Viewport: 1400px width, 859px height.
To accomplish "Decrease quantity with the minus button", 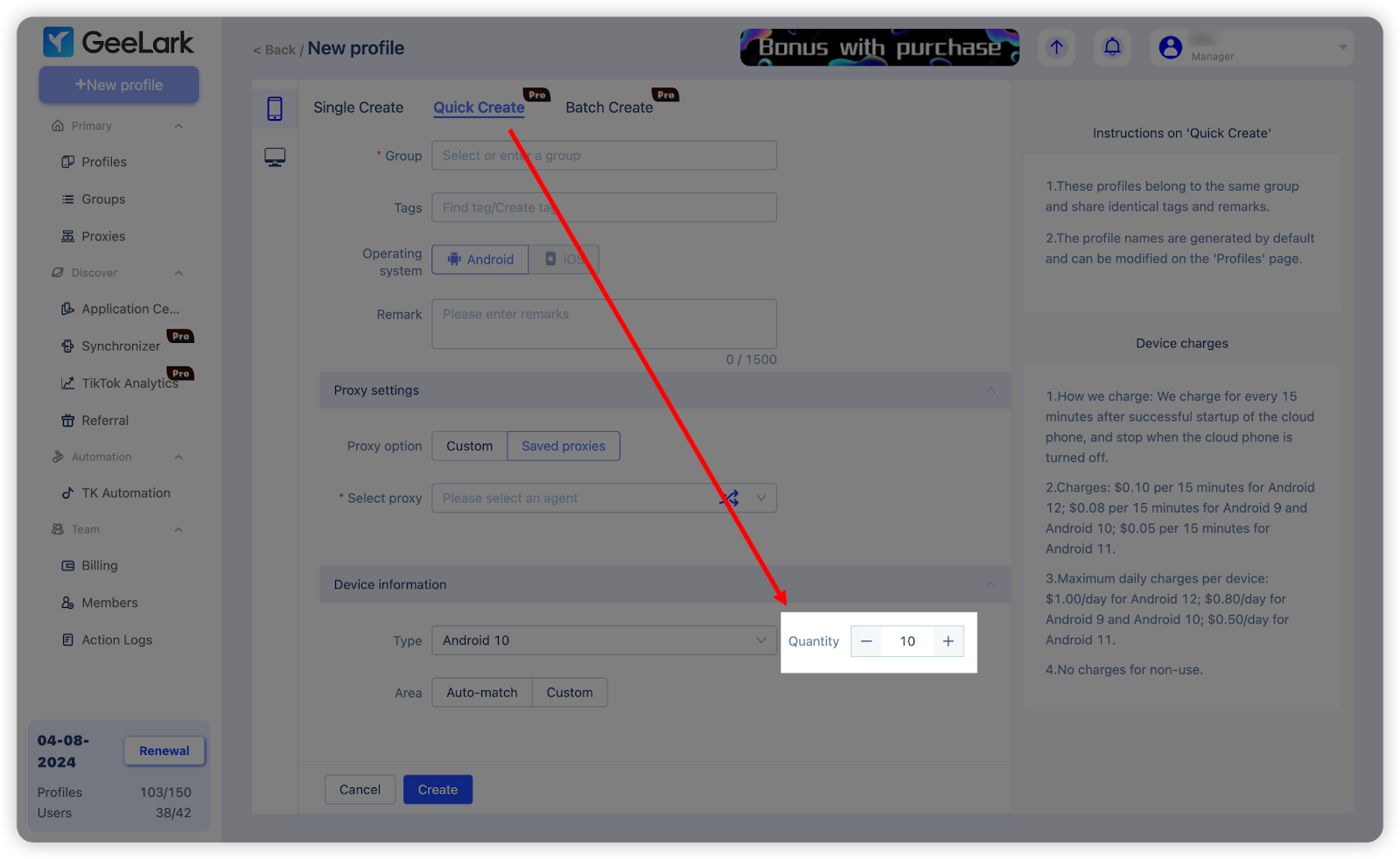I will pos(866,641).
